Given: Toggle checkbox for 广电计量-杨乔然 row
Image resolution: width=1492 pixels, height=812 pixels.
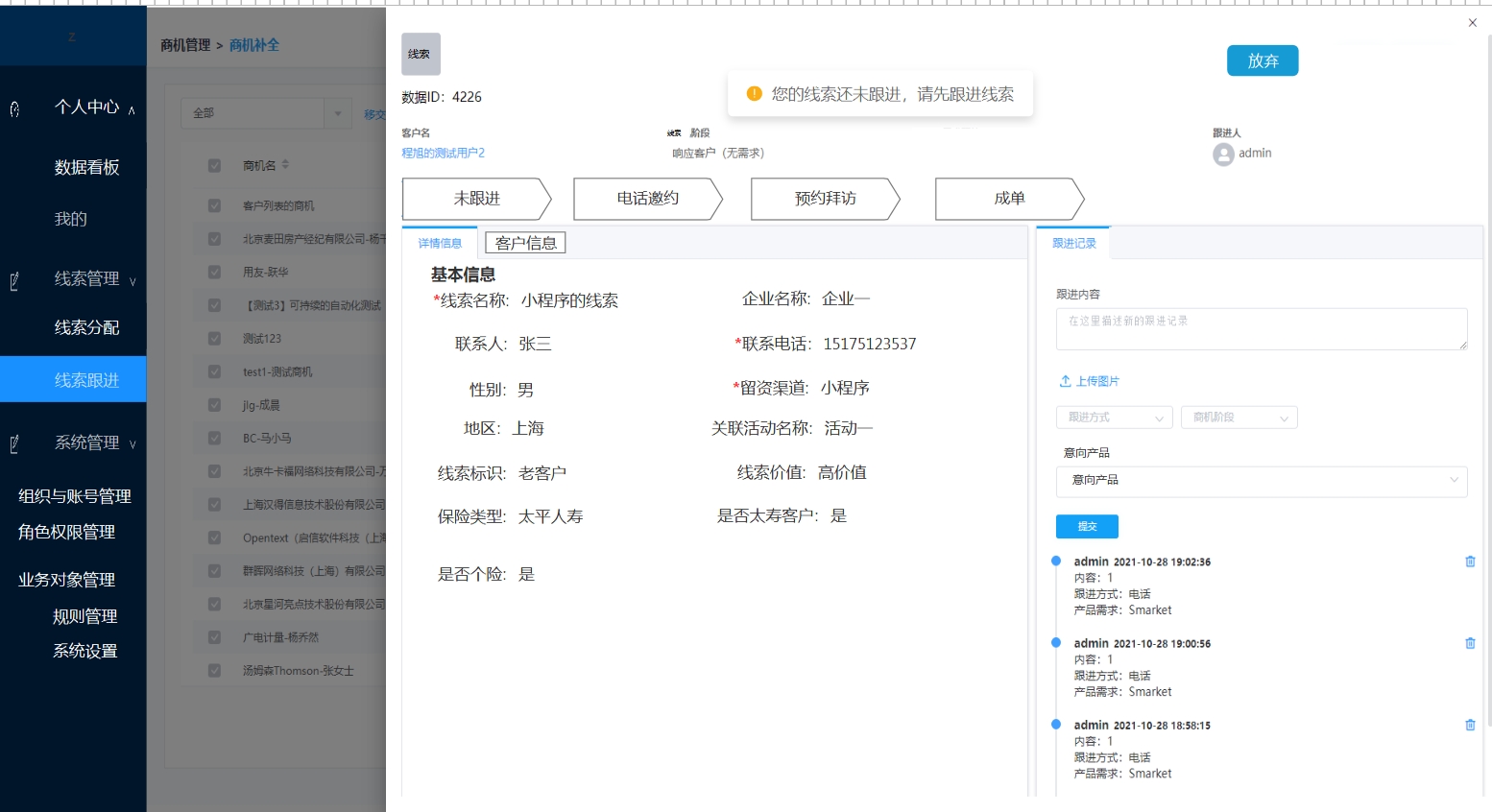Looking at the screenshot, I should (214, 637).
